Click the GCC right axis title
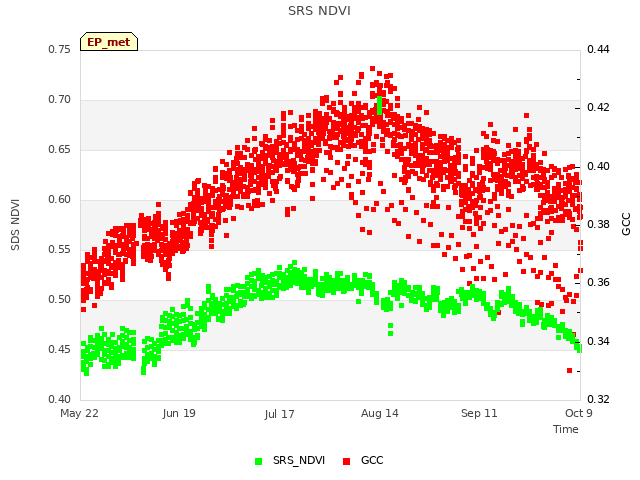 [626, 224]
